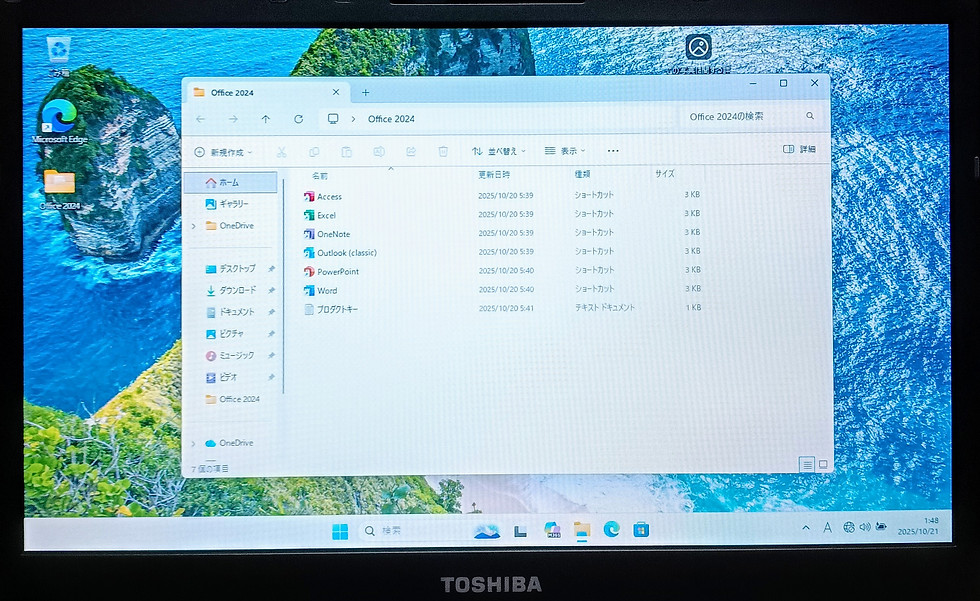Select ミュージック in the navigation pane

(x=232, y=355)
